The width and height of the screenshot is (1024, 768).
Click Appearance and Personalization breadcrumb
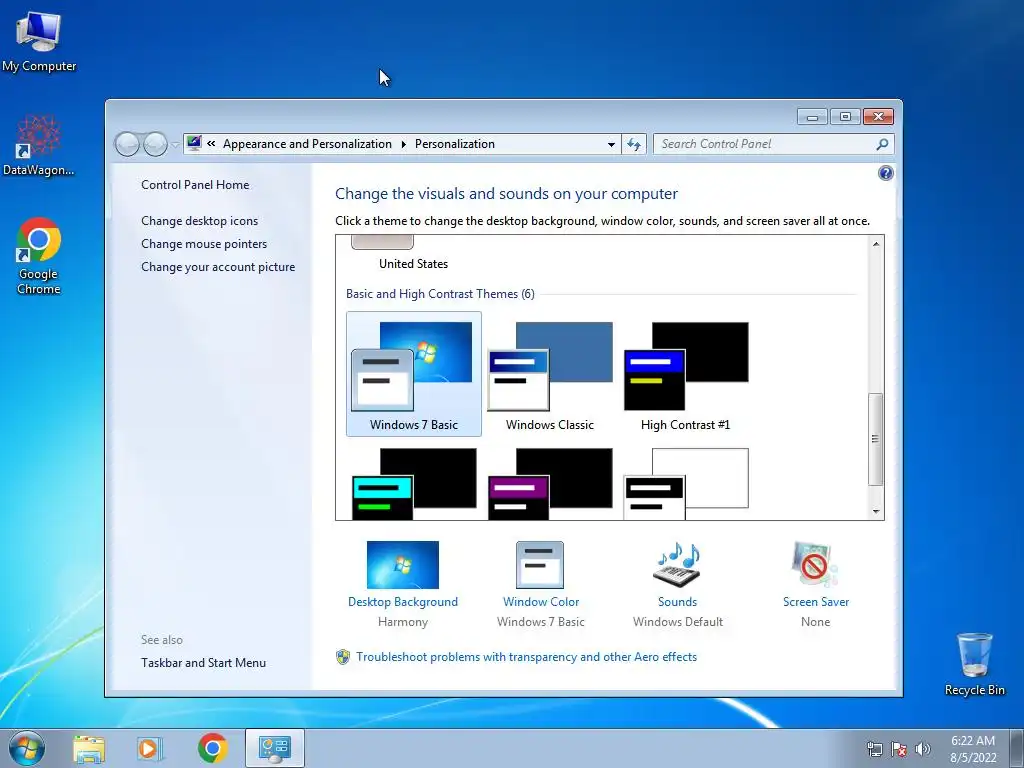307,144
